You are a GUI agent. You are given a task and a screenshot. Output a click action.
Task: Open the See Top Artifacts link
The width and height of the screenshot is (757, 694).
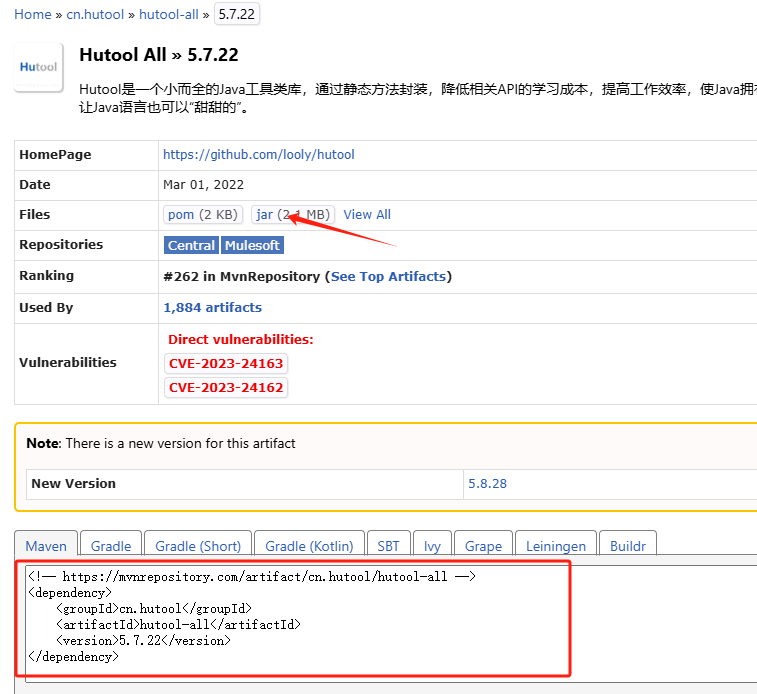[388, 277]
